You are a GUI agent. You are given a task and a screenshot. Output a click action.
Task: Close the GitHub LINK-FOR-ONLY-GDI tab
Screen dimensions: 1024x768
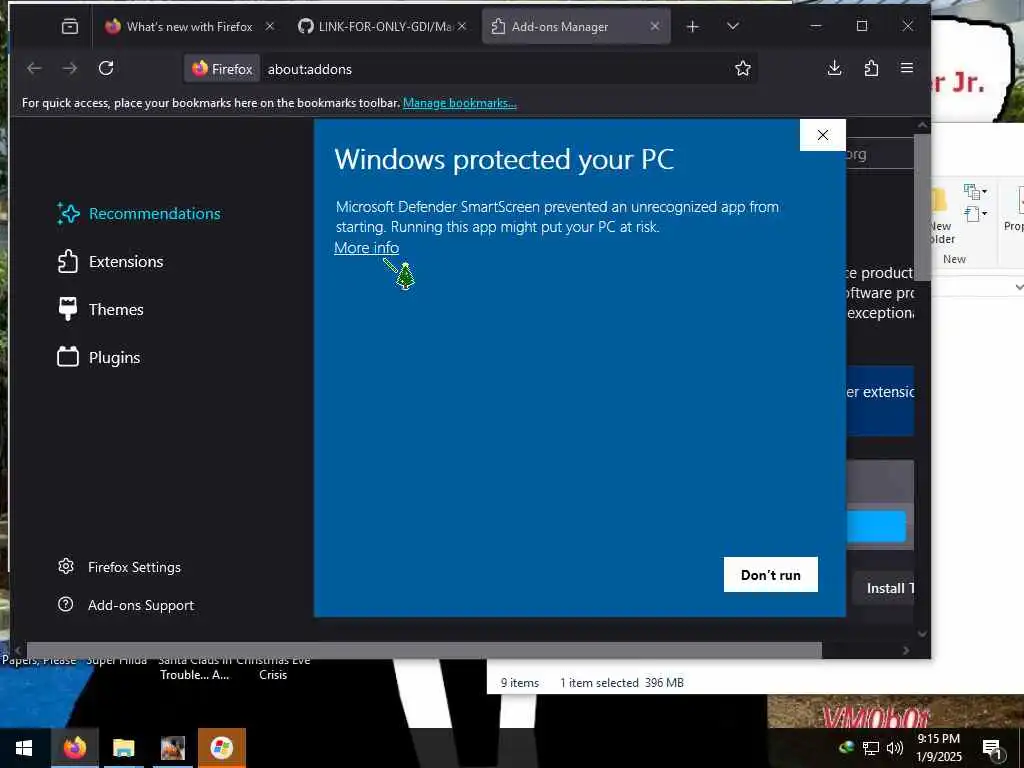[x=462, y=26]
